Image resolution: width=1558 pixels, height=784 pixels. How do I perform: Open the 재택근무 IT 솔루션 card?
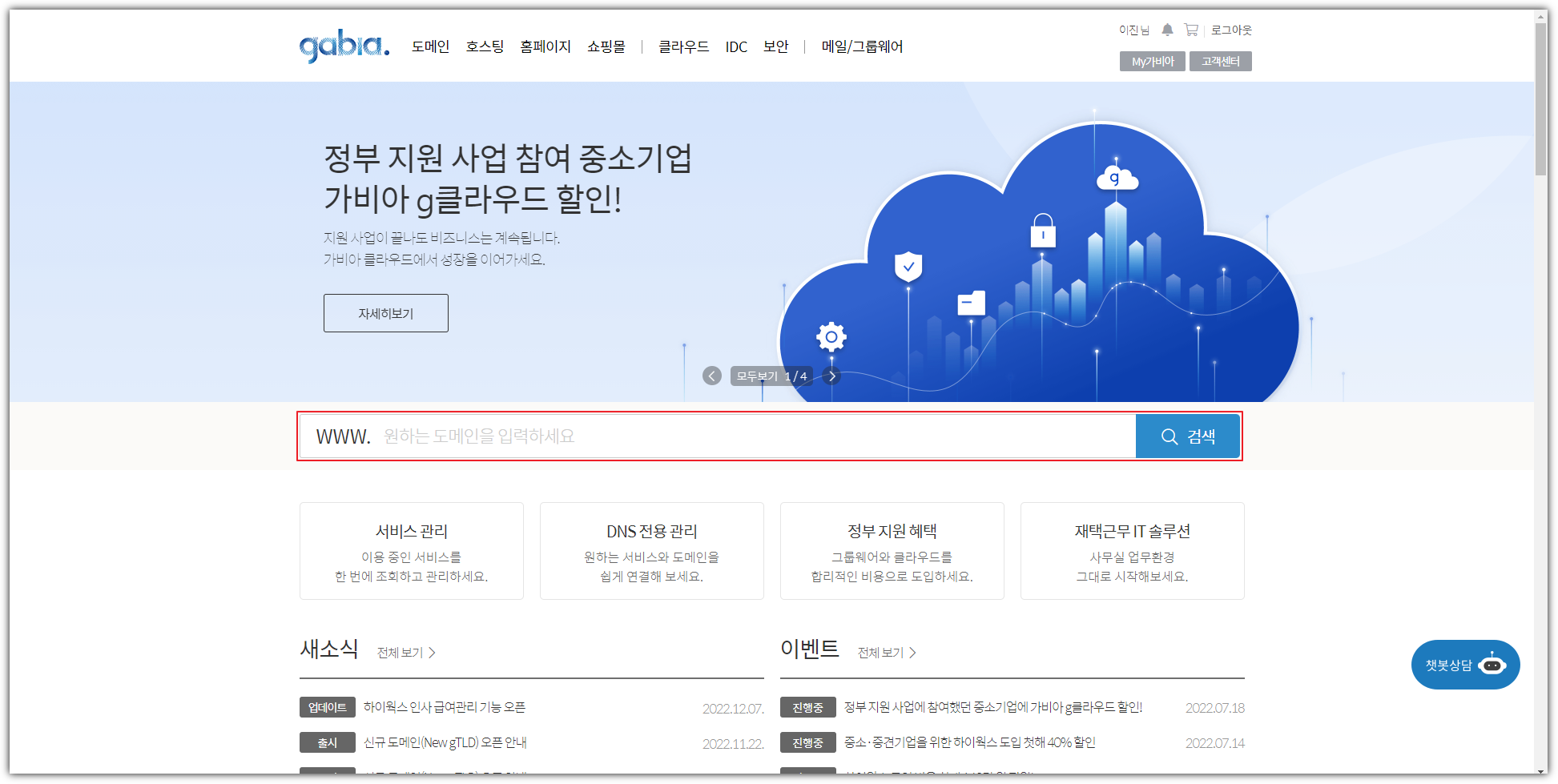[x=1133, y=551]
